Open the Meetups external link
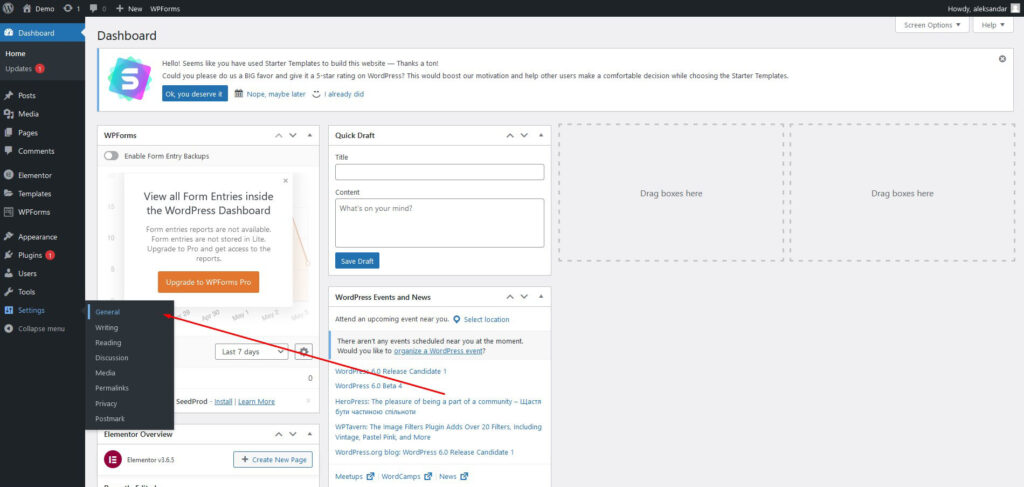 pyautogui.click(x=355, y=477)
